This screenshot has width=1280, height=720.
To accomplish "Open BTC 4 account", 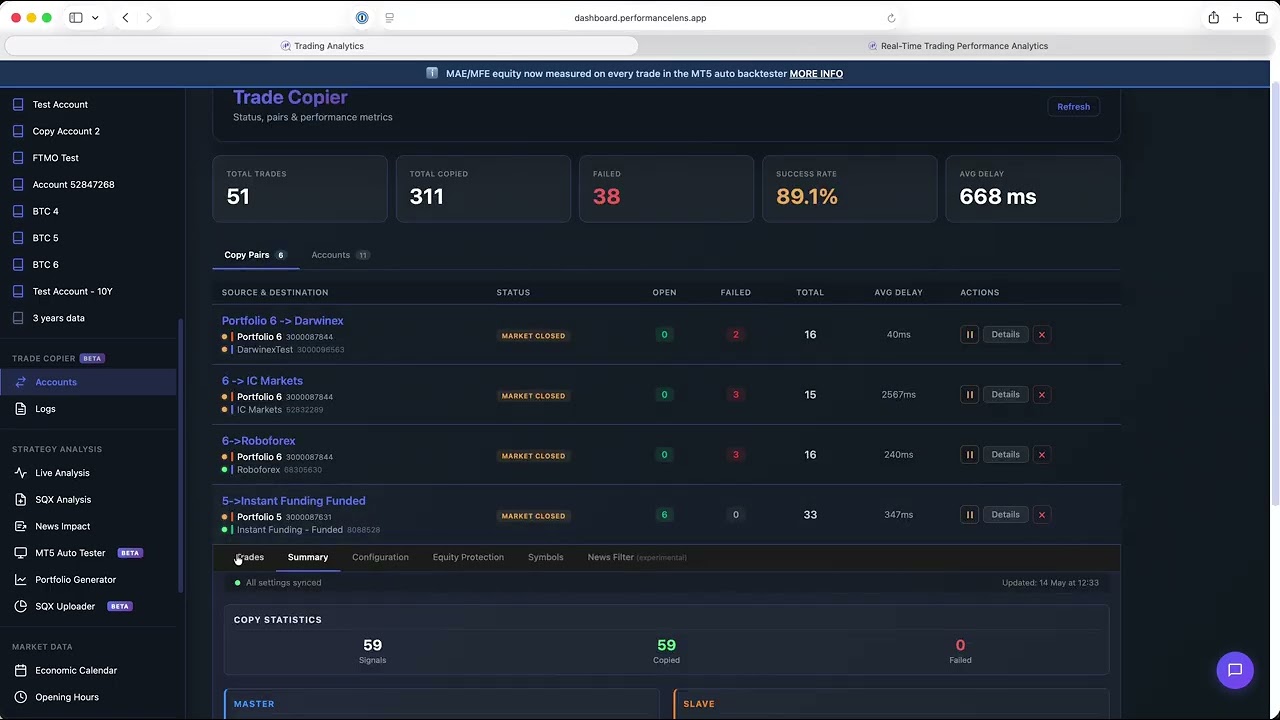I will 45,211.
